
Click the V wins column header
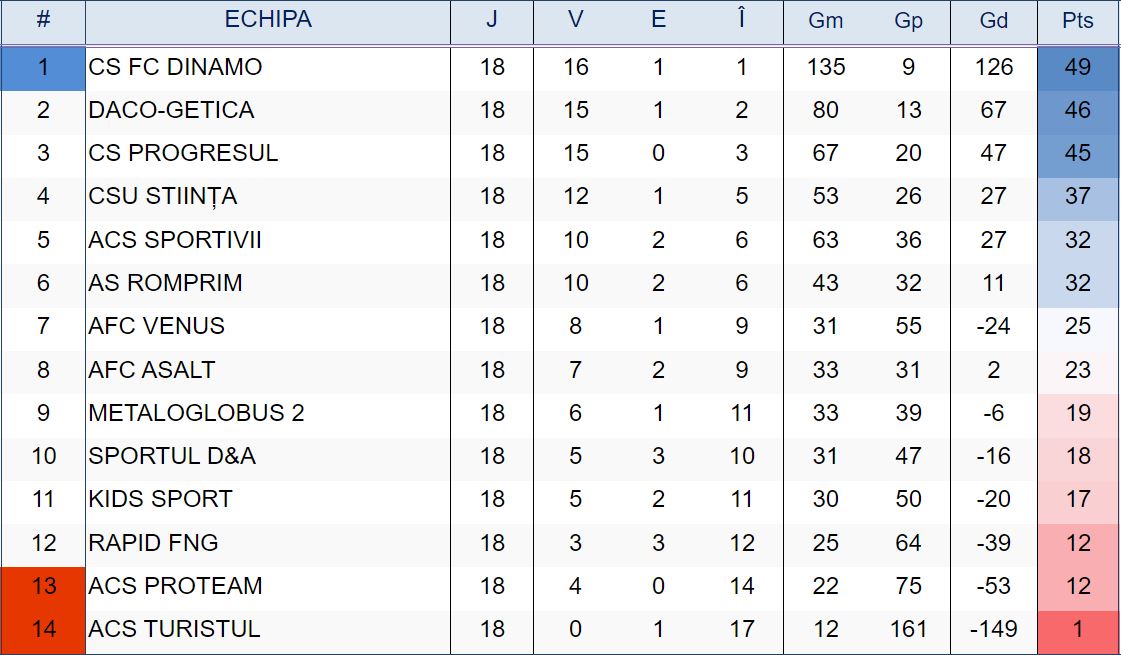click(x=575, y=20)
